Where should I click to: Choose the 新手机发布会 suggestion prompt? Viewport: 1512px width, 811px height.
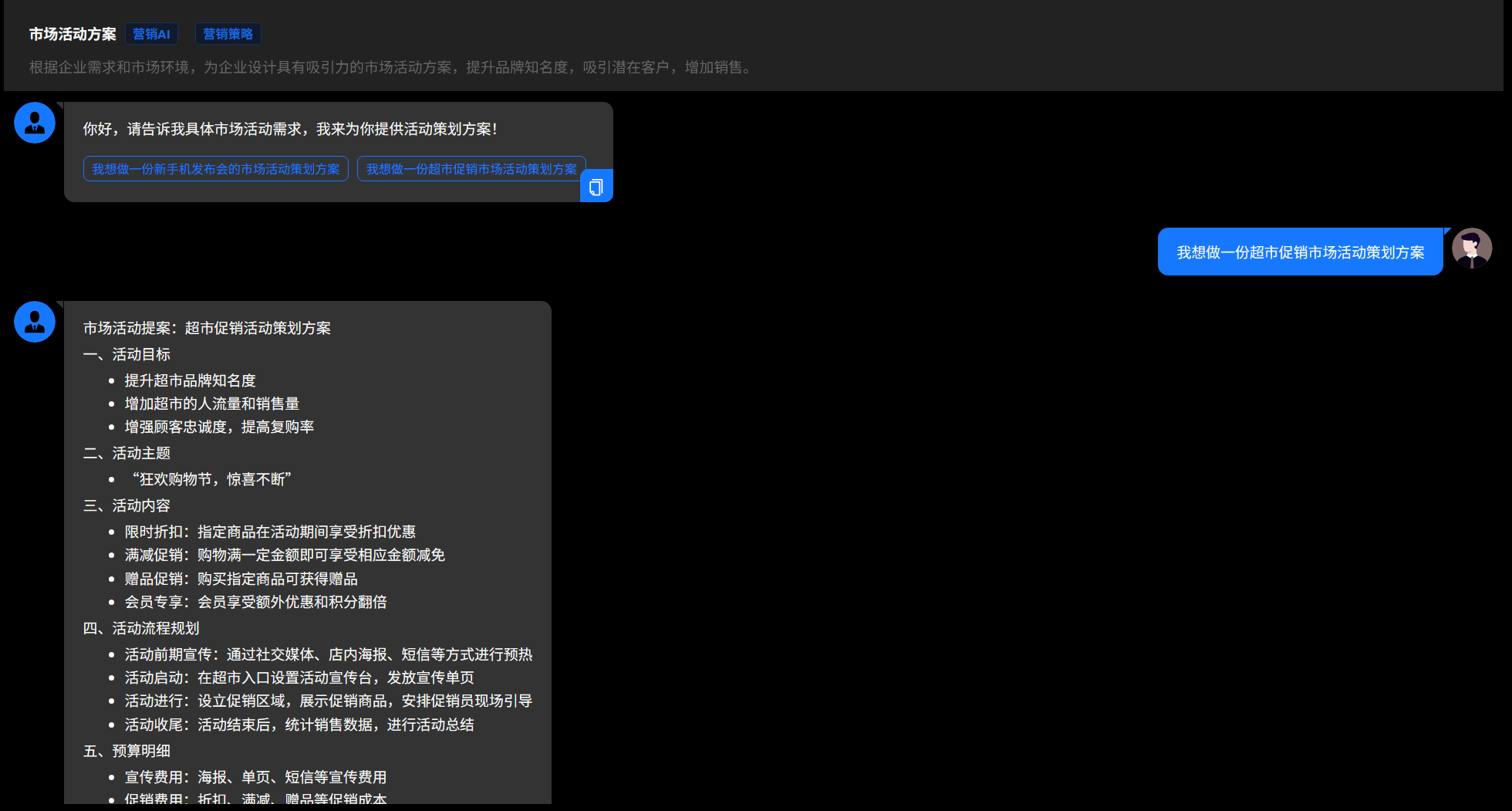click(x=216, y=169)
